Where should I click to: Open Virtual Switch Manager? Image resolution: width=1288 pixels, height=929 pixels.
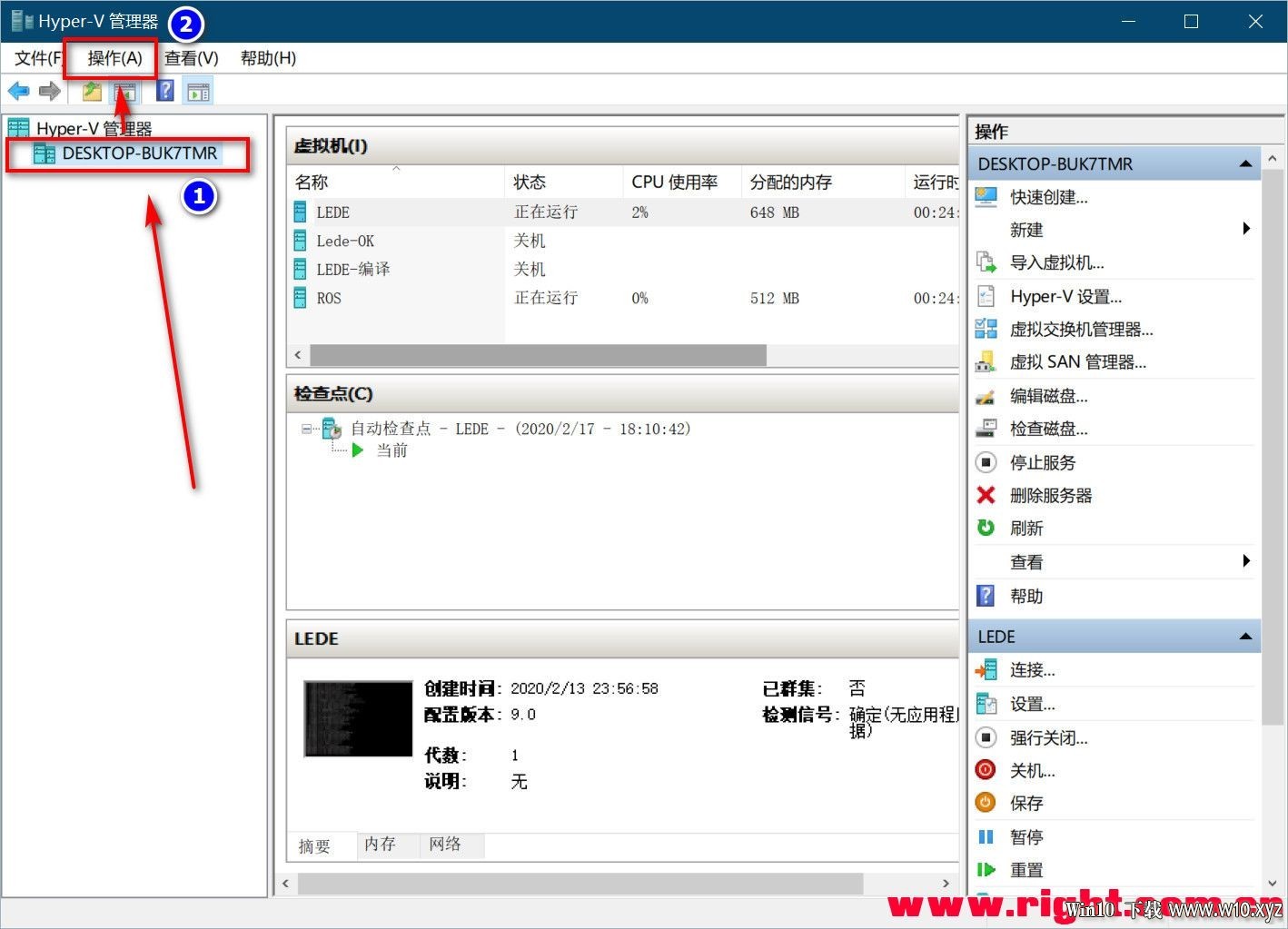pos(1081,329)
